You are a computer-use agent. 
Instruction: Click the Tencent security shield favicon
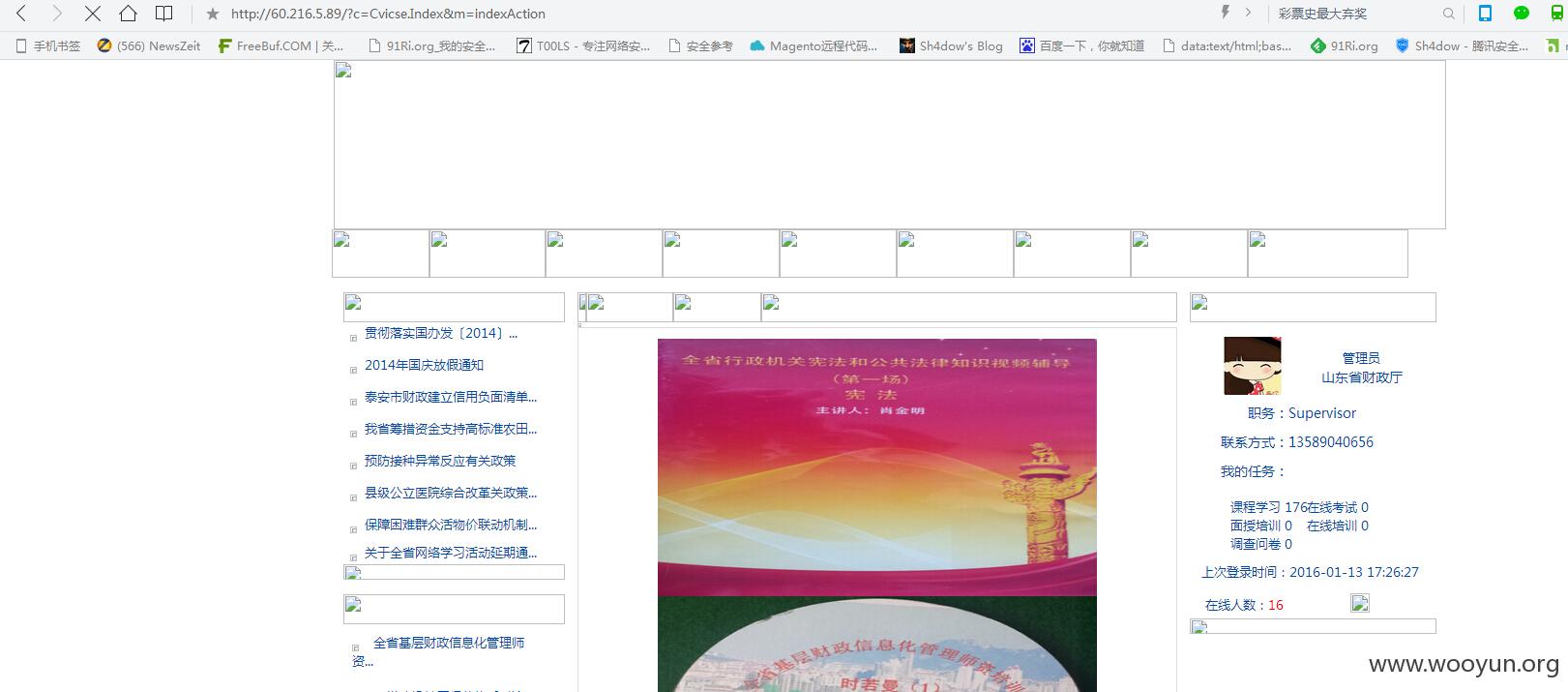tap(1402, 45)
